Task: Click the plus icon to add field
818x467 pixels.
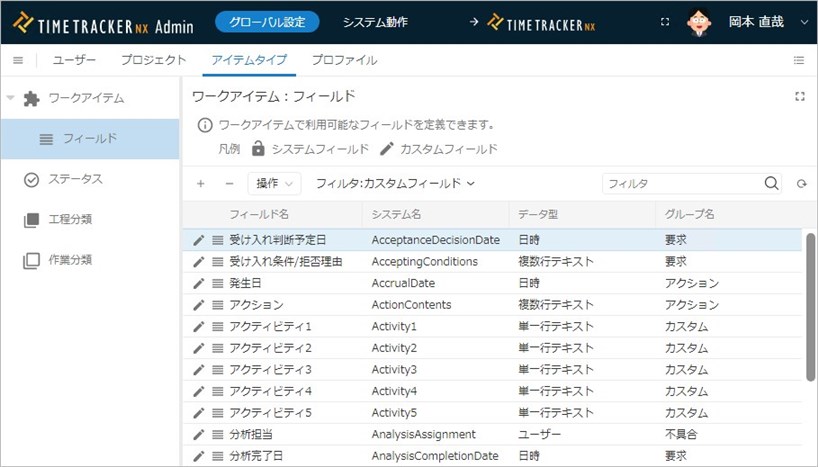Action: pyautogui.click(x=201, y=184)
